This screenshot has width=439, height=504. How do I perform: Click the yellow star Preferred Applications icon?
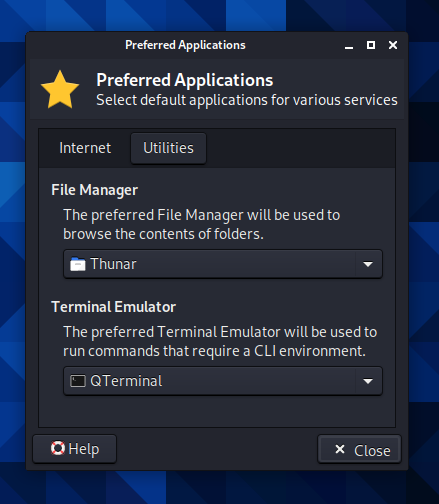point(60,90)
